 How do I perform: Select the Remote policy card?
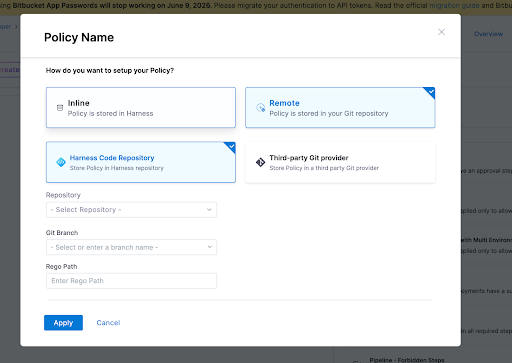pos(340,107)
